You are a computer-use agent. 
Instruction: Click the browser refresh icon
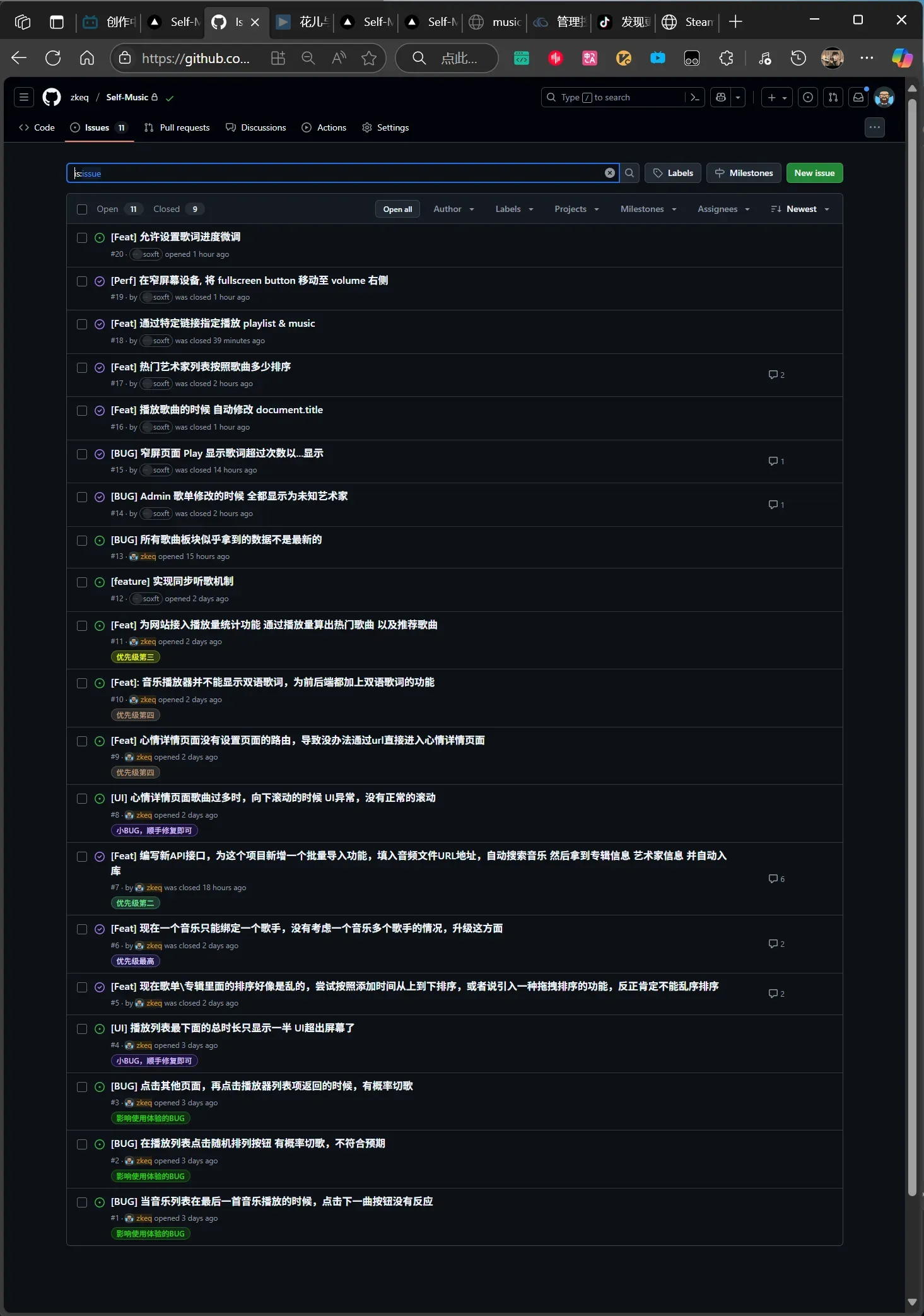pos(53,58)
